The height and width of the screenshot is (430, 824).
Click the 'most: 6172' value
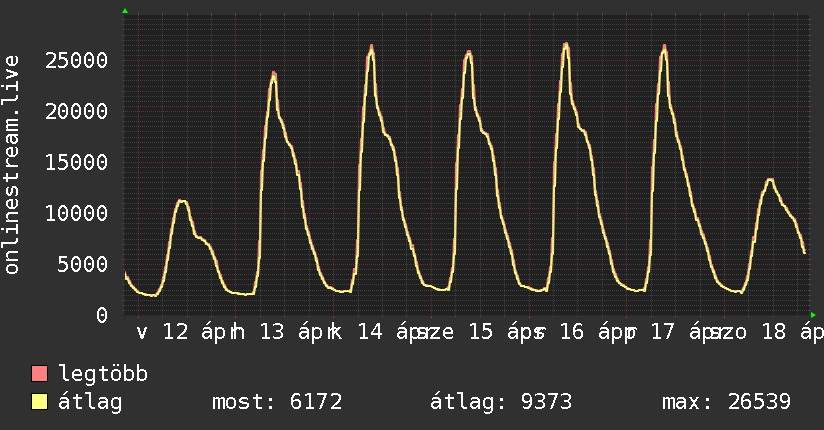tap(277, 402)
